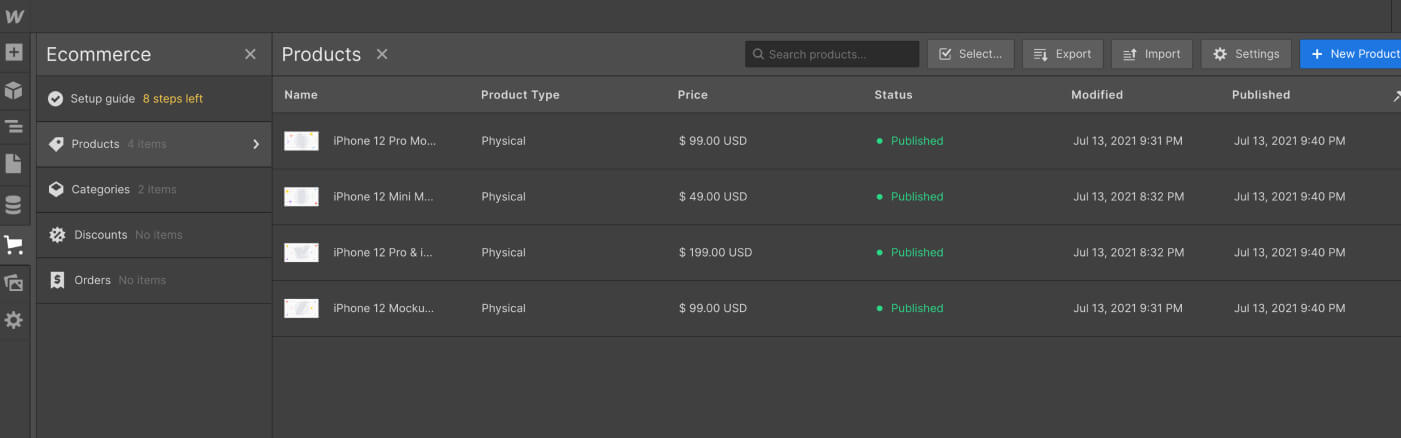The height and width of the screenshot is (438, 1401).
Task: Click the Export button
Action: 1062,54
